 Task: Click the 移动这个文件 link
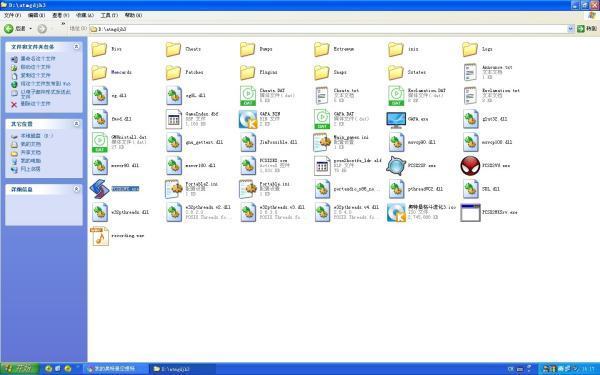[35, 67]
